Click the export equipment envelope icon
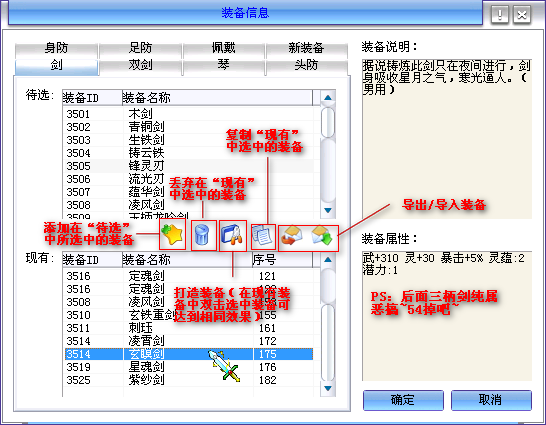 click(x=292, y=235)
